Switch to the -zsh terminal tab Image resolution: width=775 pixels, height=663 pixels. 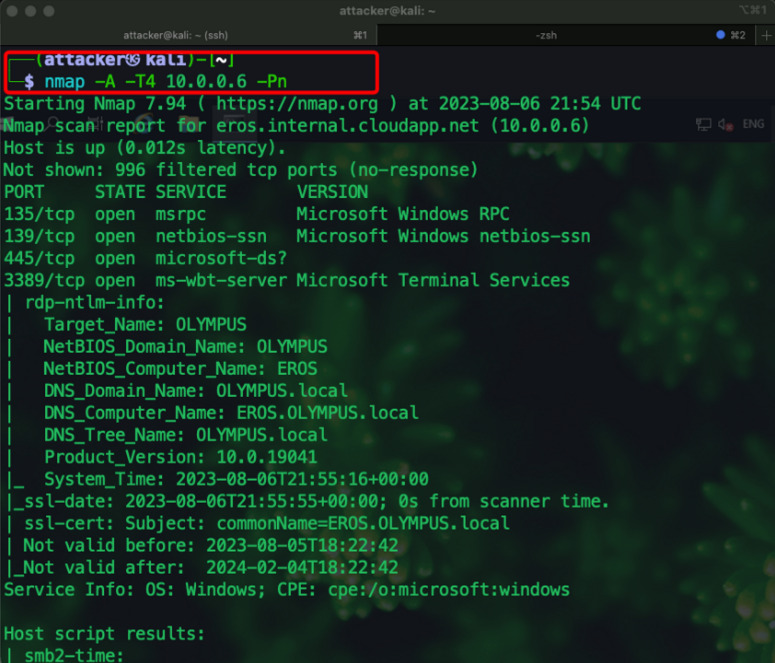[546, 35]
